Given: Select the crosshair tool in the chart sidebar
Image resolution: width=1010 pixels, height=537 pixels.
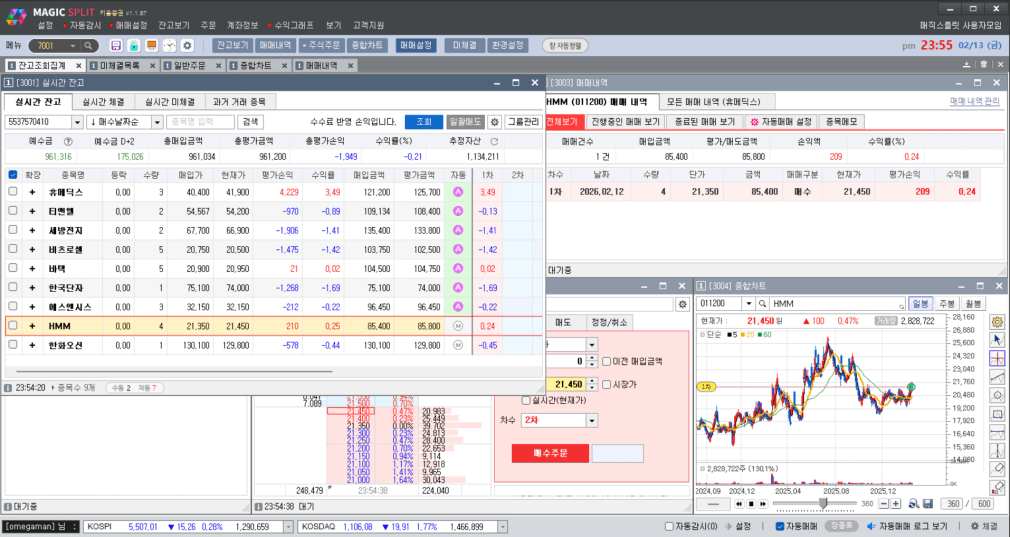Looking at the screenshot, I should pos(997,357).
